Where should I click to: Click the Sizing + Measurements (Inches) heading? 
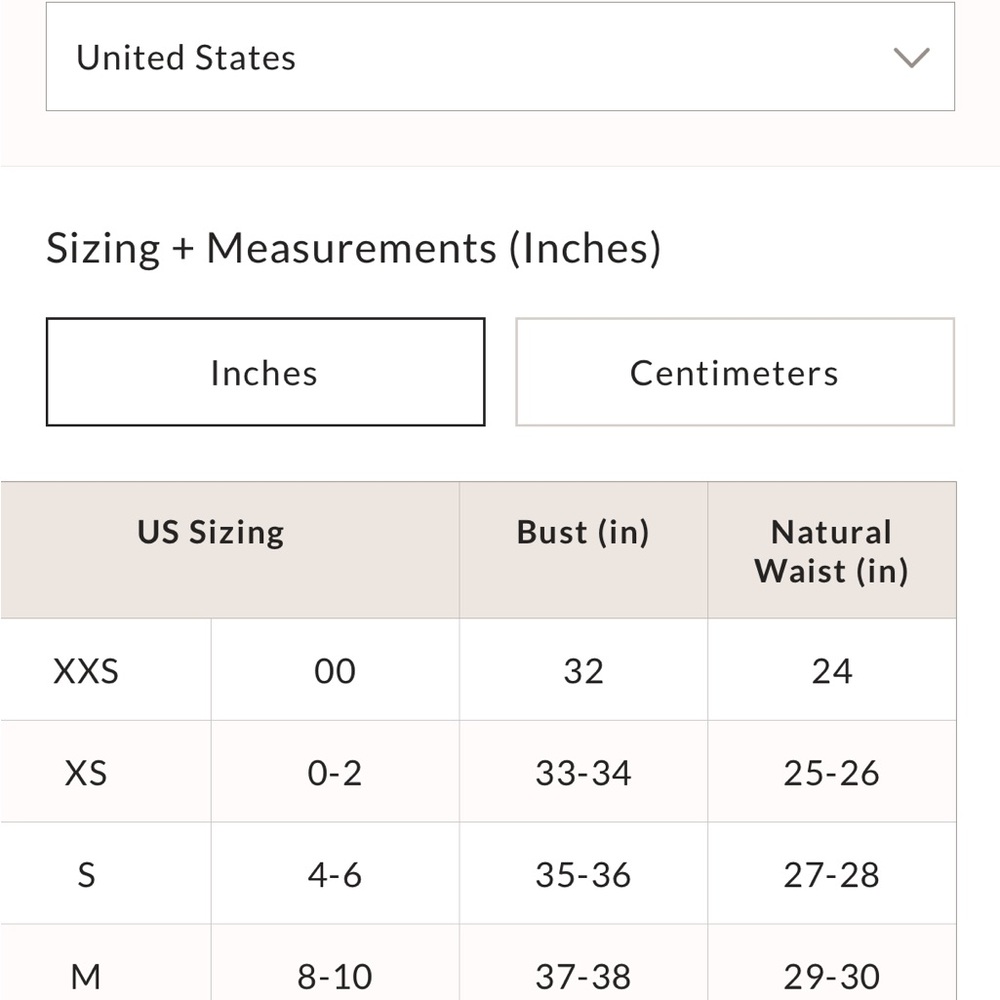(354, 248)
